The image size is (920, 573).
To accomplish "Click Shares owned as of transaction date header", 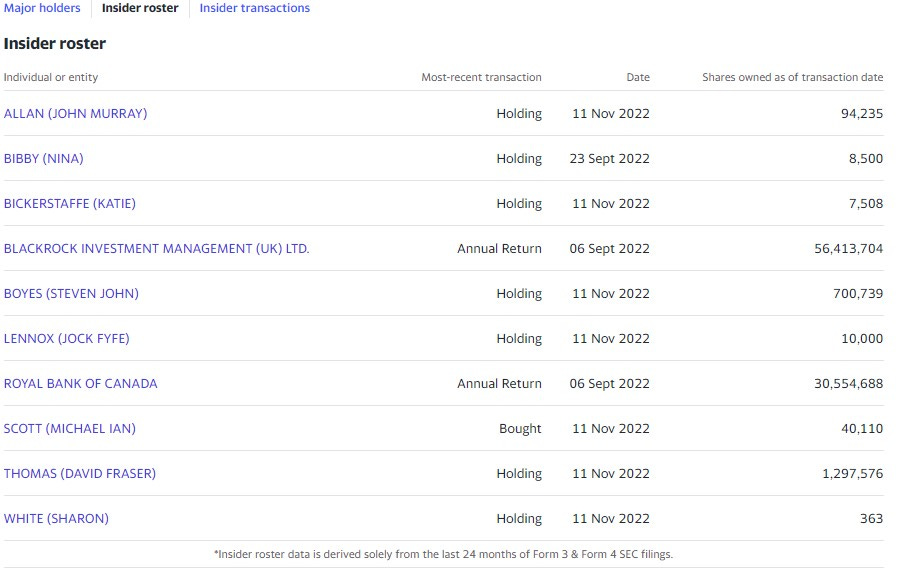I will [x=793, y=77].
